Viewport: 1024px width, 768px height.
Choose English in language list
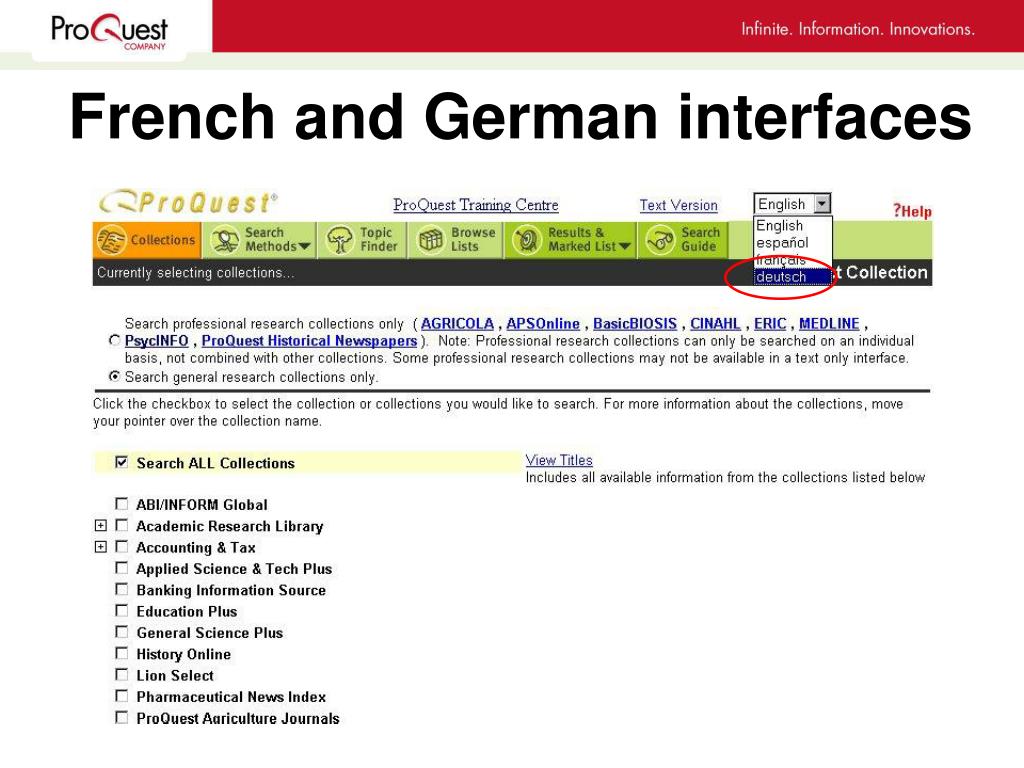(793, 225)
